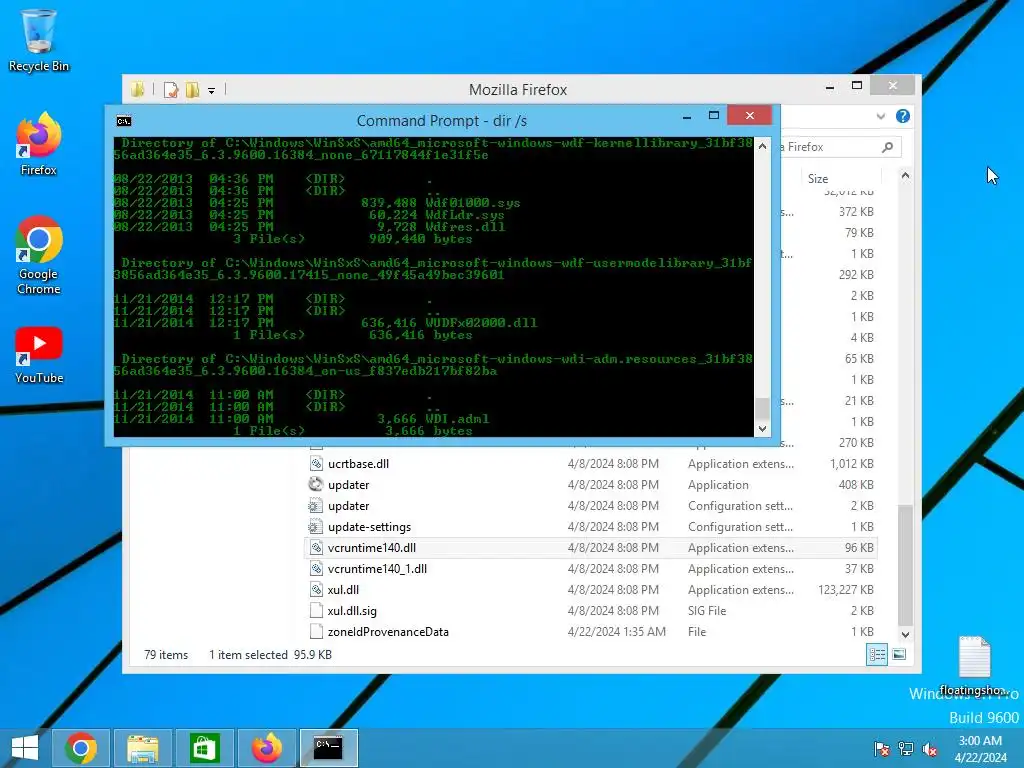Select the vcruntime140.dll file
Image resolution: width=1024 pixels, height=768 pixels.
click(591, 548)
